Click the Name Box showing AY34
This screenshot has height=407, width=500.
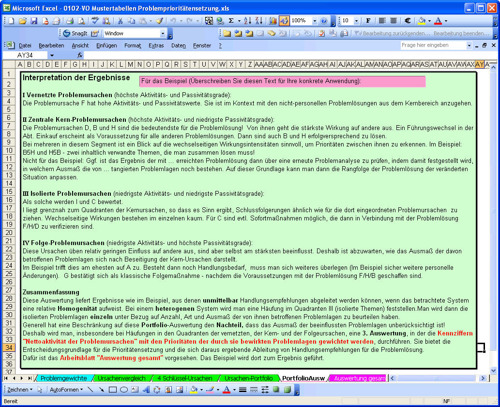tap(25, 55)
